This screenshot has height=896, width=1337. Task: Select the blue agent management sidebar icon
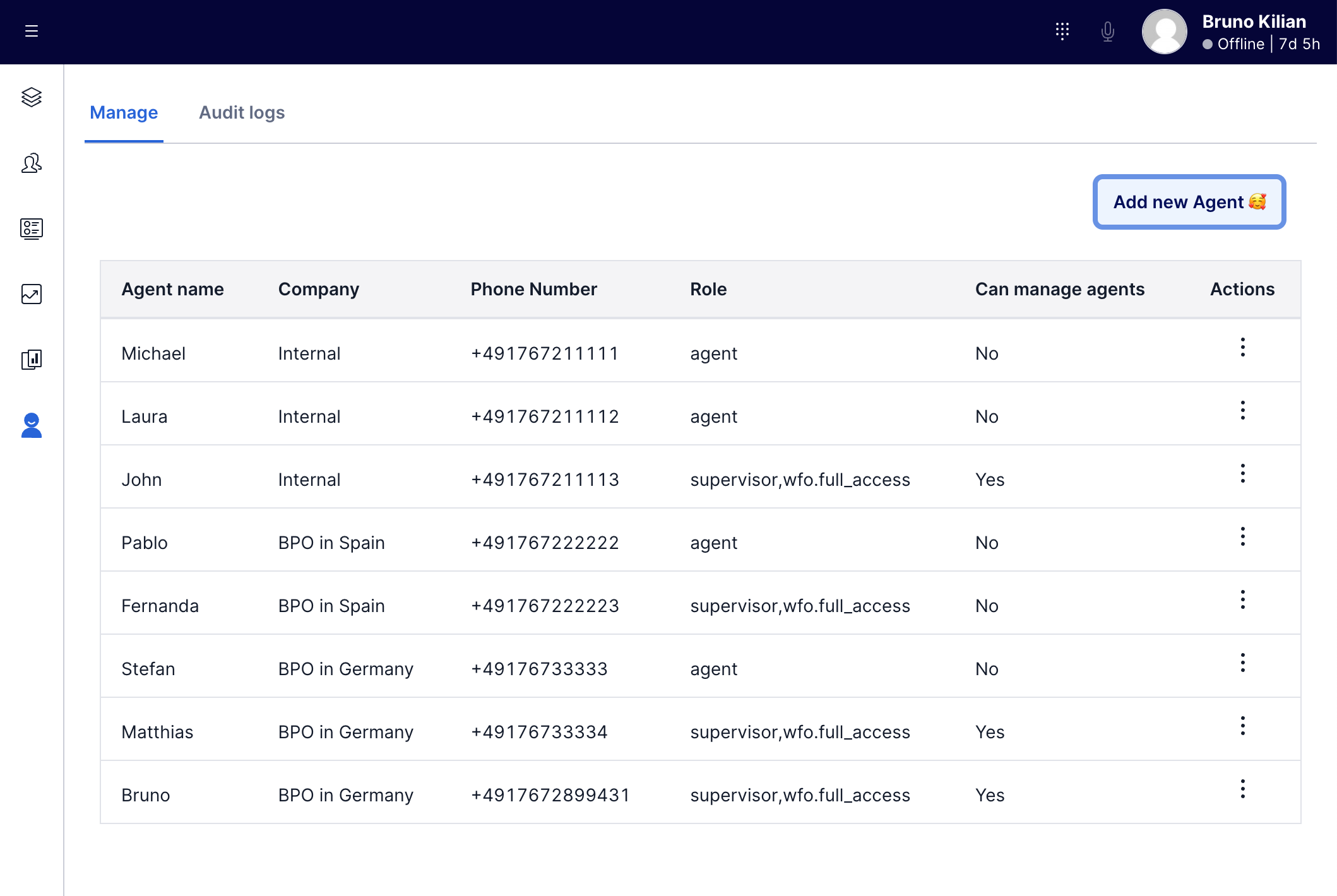coord(32,426)
